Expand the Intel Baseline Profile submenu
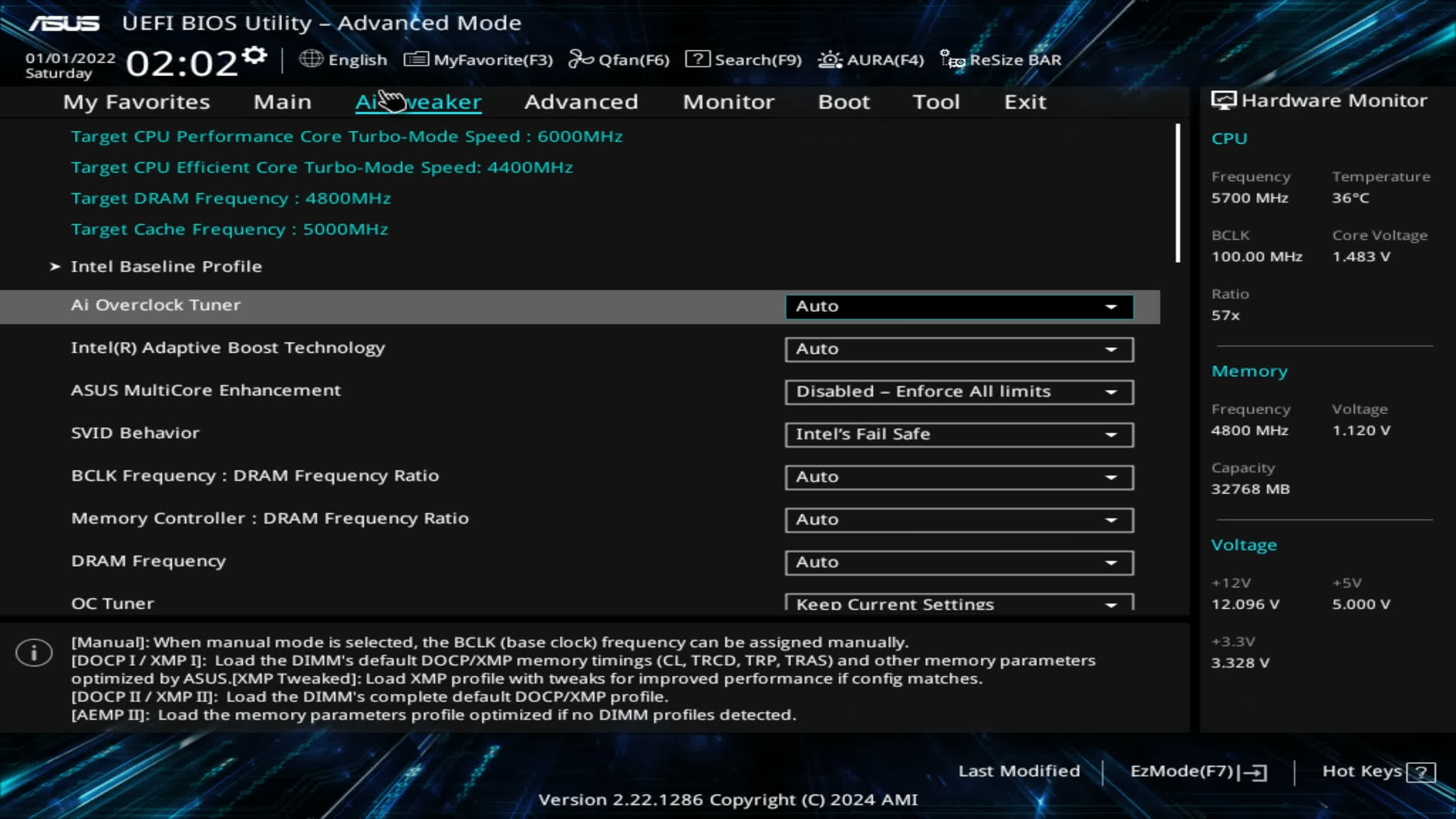The width and height of the screenshot is (1456, 819). (x=166, y=266)
